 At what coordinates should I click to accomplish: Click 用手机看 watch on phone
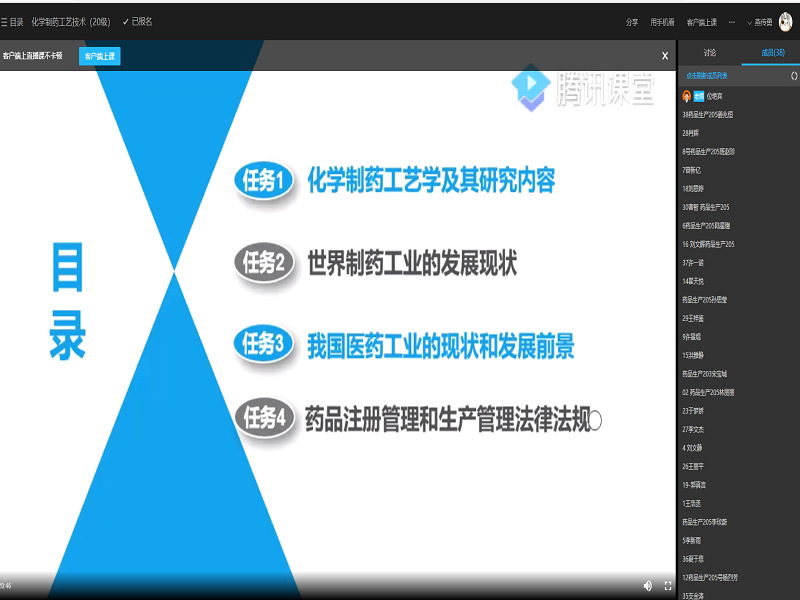[662, 21]
